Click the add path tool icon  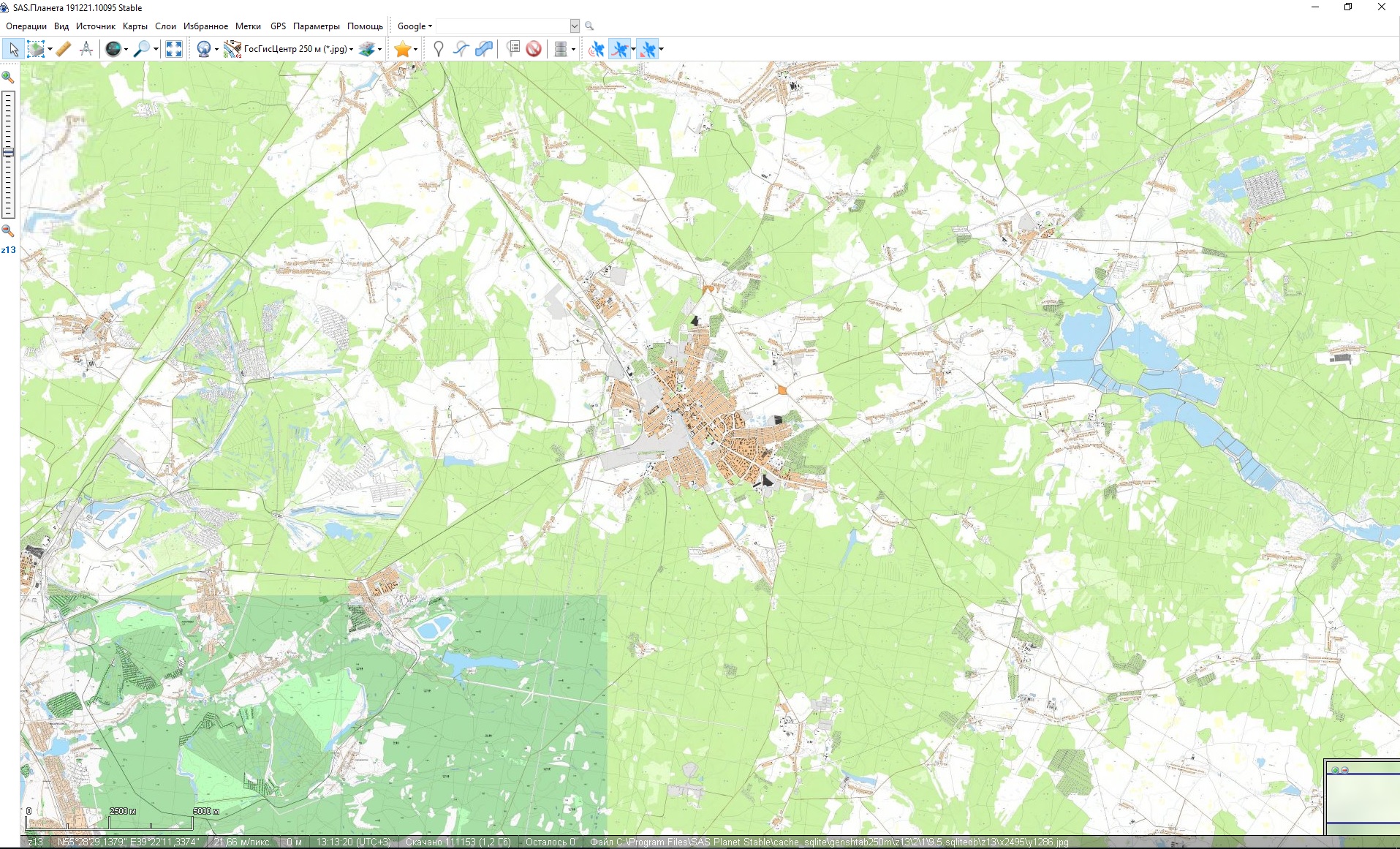[461, 49]
